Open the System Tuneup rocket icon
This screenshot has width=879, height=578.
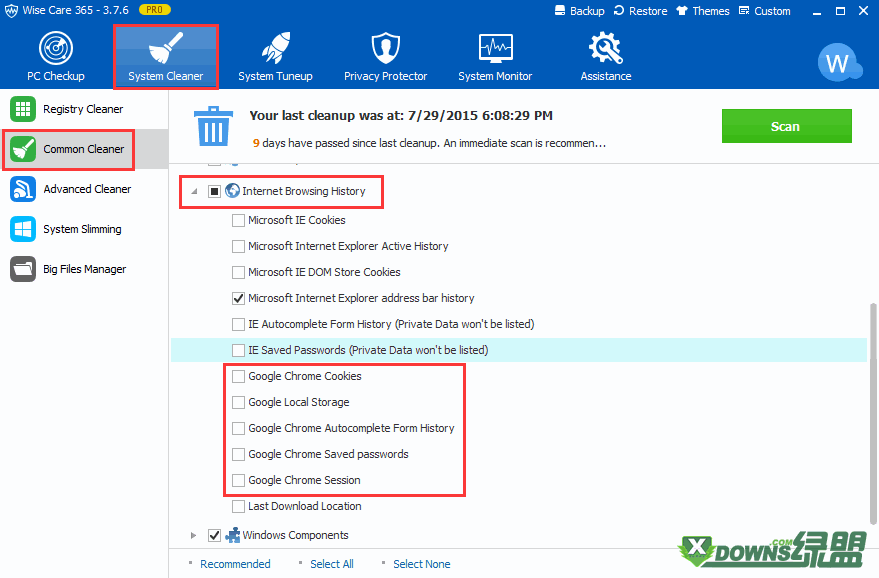click(x=275, y=48)
